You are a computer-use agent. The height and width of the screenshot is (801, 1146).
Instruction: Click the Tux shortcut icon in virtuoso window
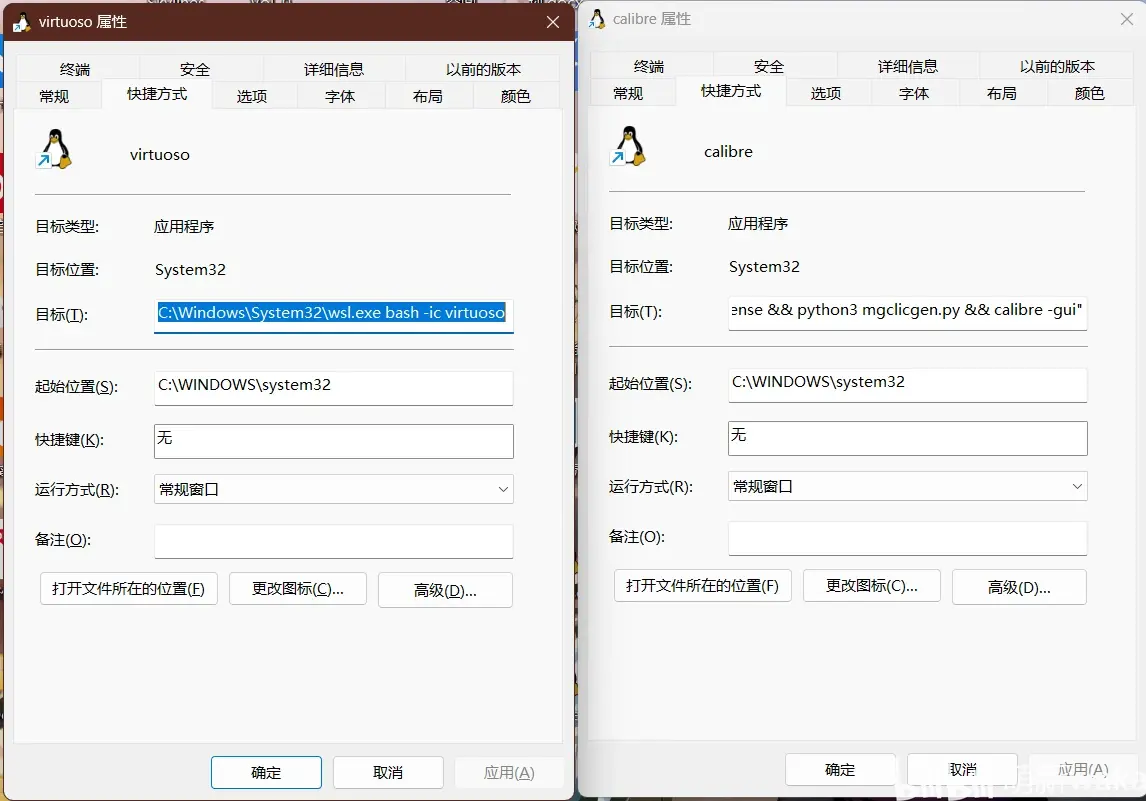[x=55, y=149]
